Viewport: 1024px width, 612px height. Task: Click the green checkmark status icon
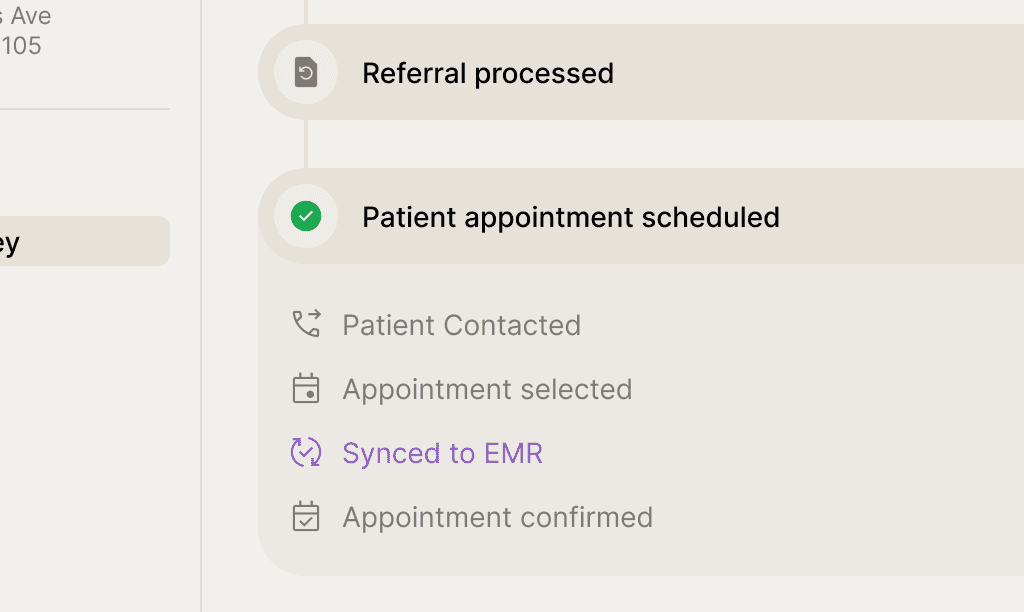(306, 216)
